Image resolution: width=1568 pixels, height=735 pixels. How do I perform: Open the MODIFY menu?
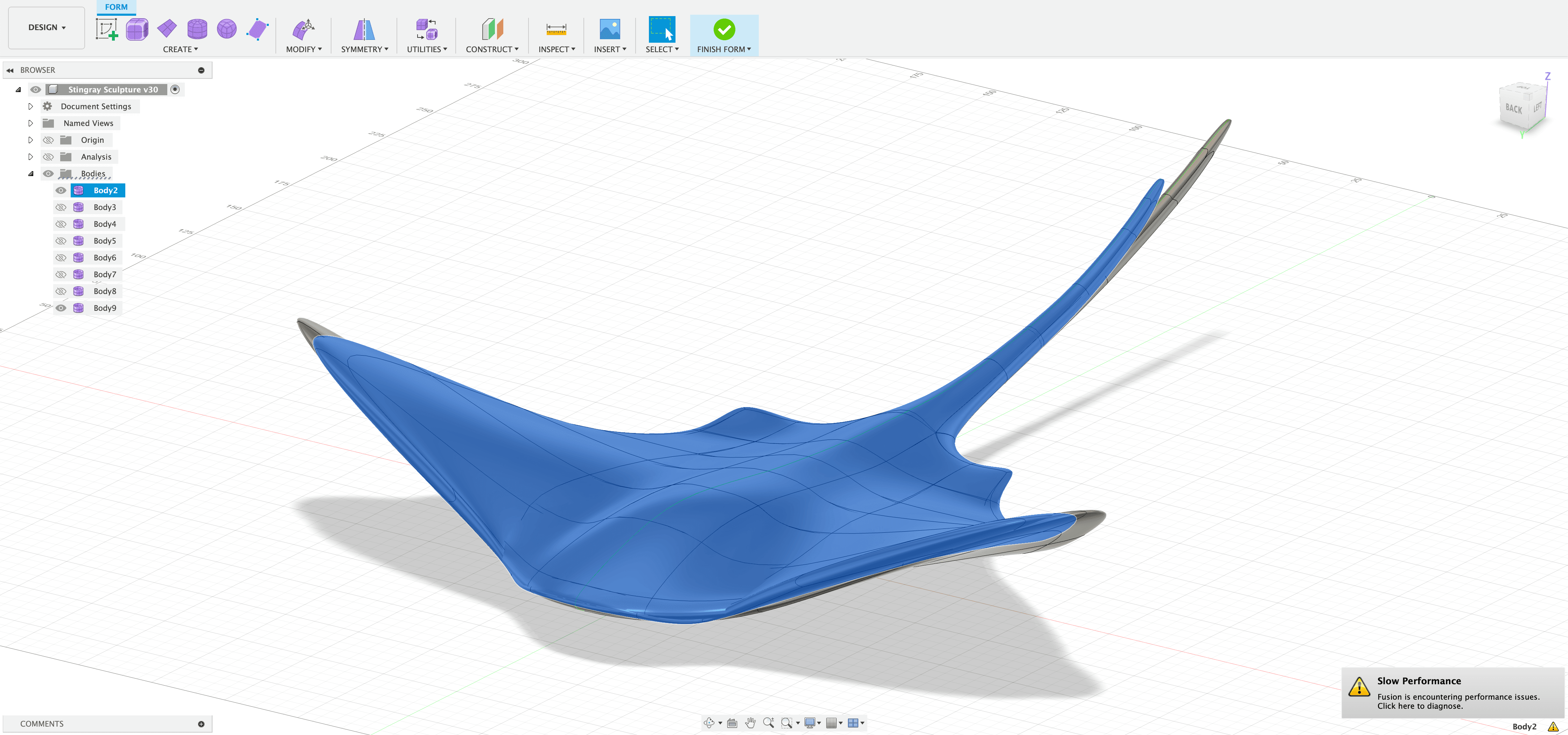pos(304,49)
